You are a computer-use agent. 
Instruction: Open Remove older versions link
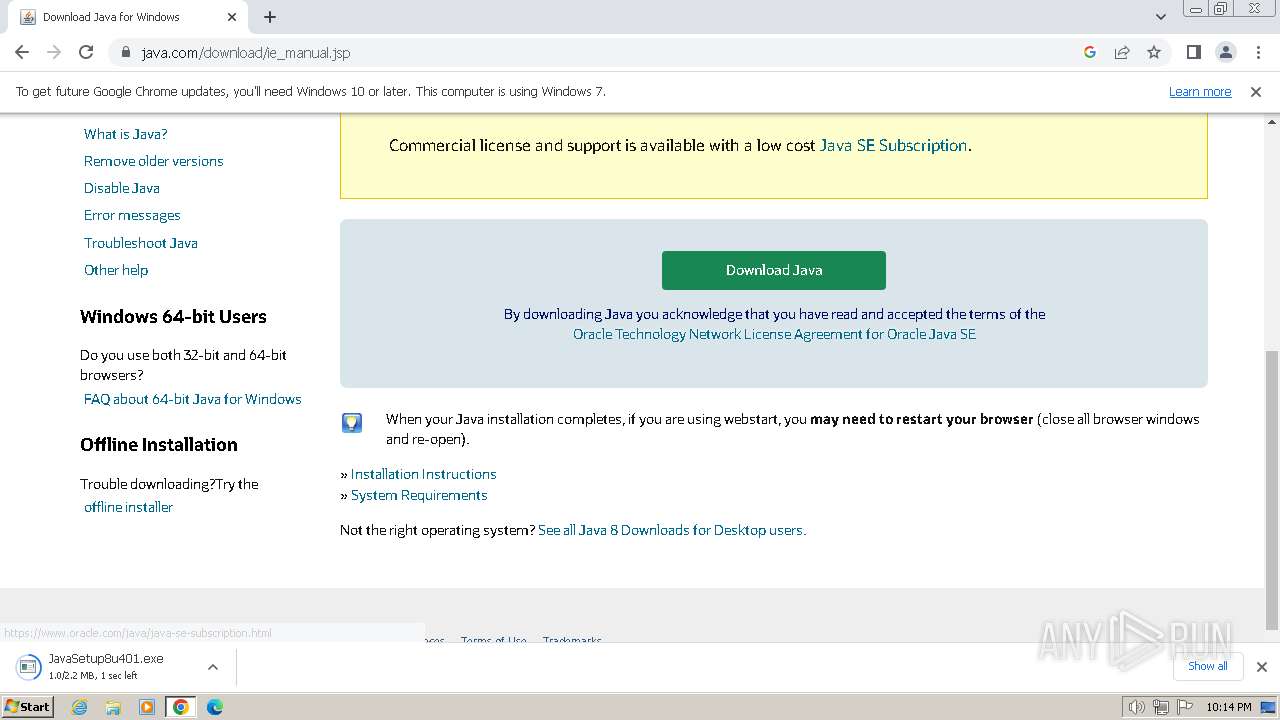coord(154,161)
